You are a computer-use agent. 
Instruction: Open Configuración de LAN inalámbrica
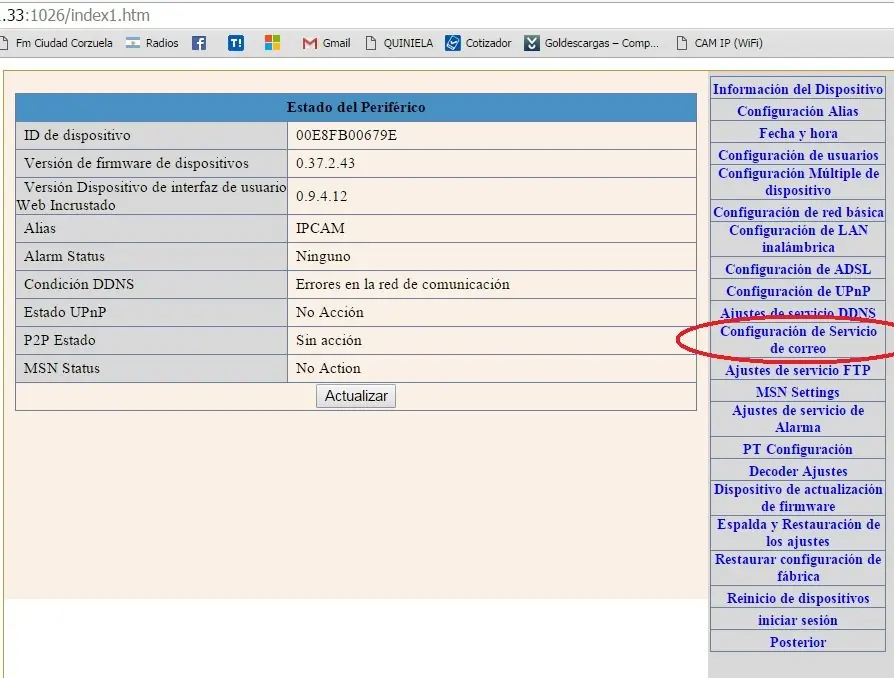pyautogui.click(x=798, y=239)
